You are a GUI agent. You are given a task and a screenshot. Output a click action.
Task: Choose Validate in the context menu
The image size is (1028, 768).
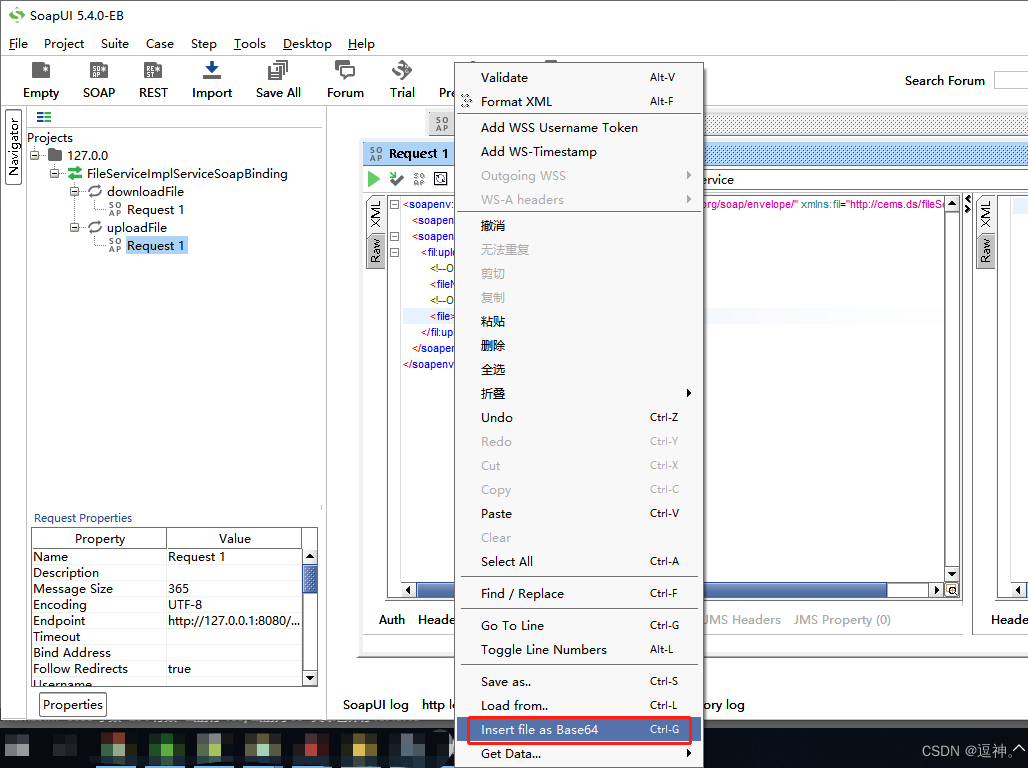click(x=579, y=77)
